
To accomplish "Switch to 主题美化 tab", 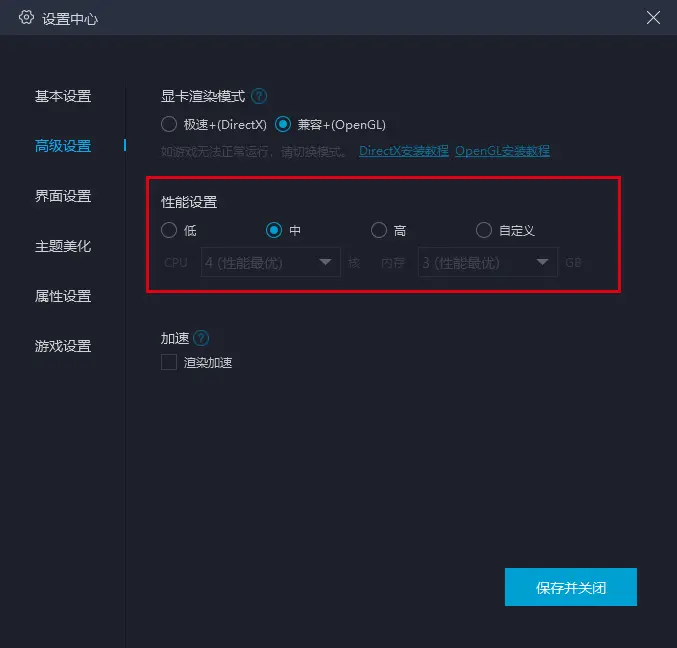I will (63, 246).
